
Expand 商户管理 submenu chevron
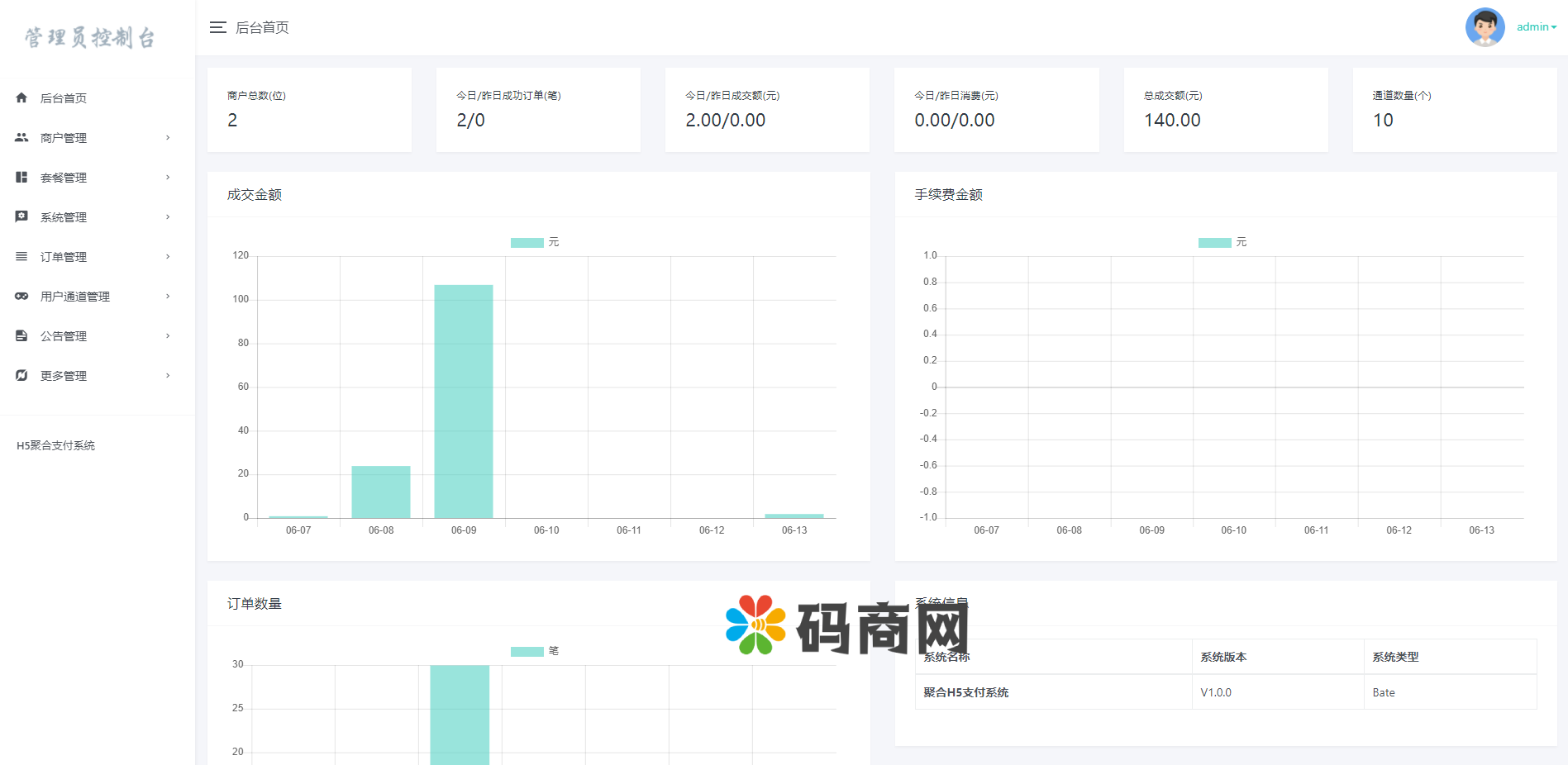(168, 137)
